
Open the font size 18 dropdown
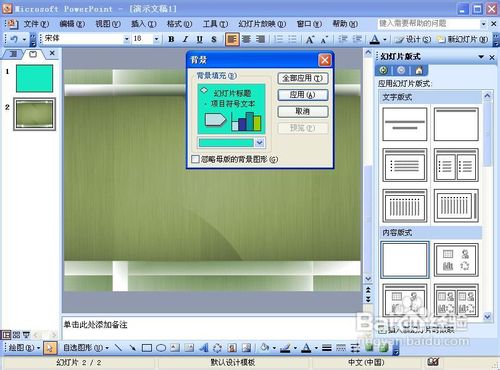156,39
